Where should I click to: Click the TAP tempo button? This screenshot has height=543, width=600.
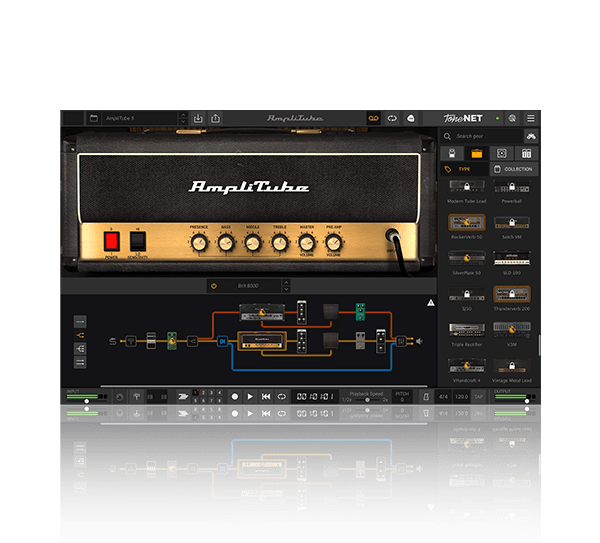[x=478, y=397]
